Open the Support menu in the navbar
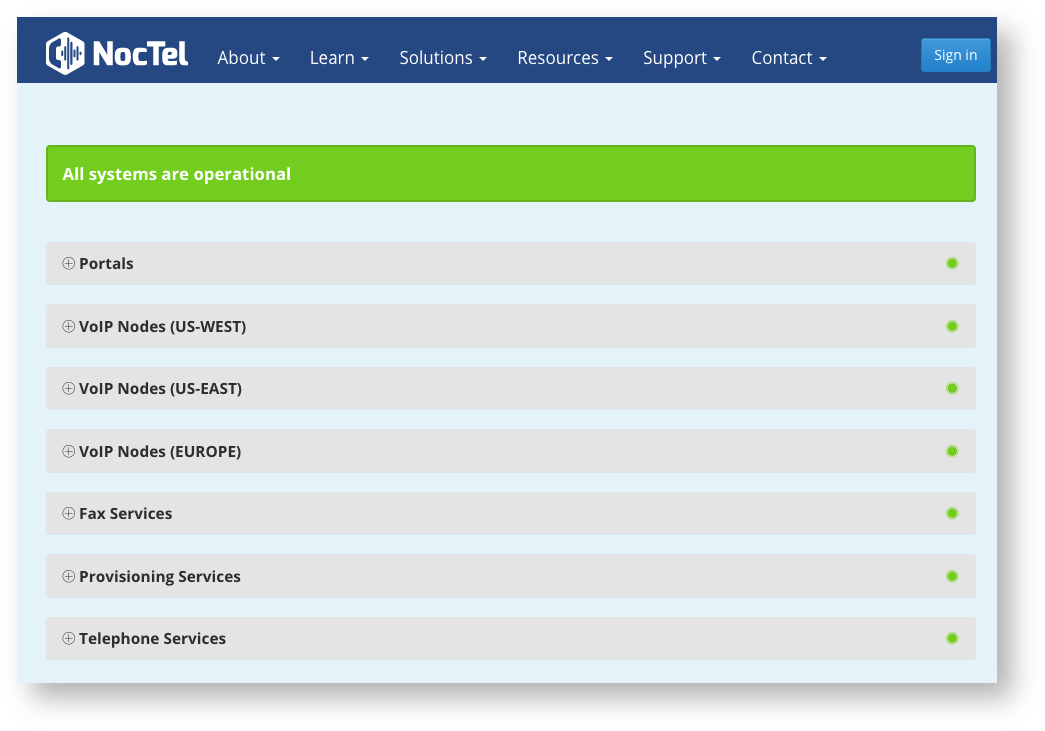This screenshot has height=731, width=1045. pyautogui.click(x=681, y=58)
